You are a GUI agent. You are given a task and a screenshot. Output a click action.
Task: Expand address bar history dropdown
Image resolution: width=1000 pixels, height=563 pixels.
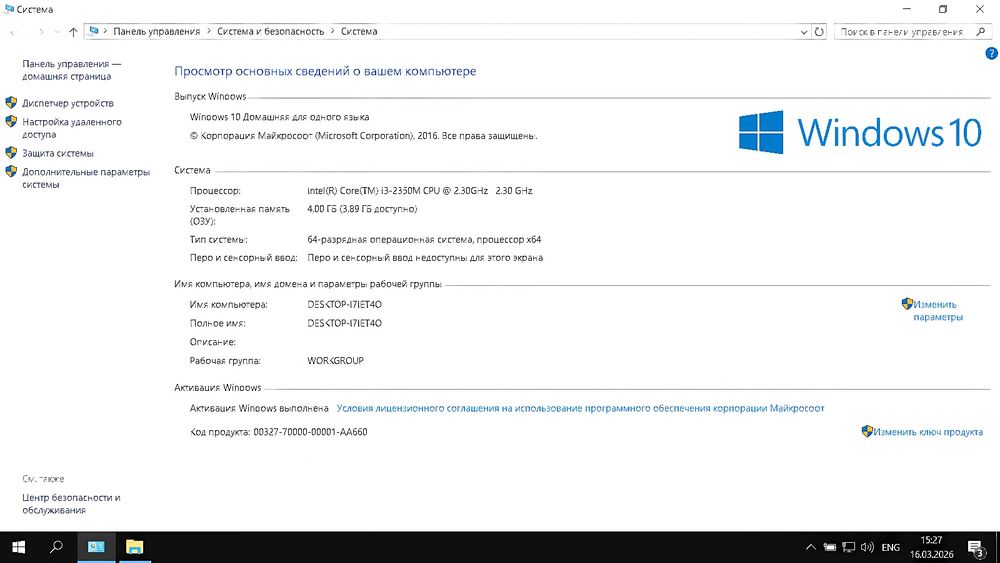pyautogui.click(x=804, y=32)
